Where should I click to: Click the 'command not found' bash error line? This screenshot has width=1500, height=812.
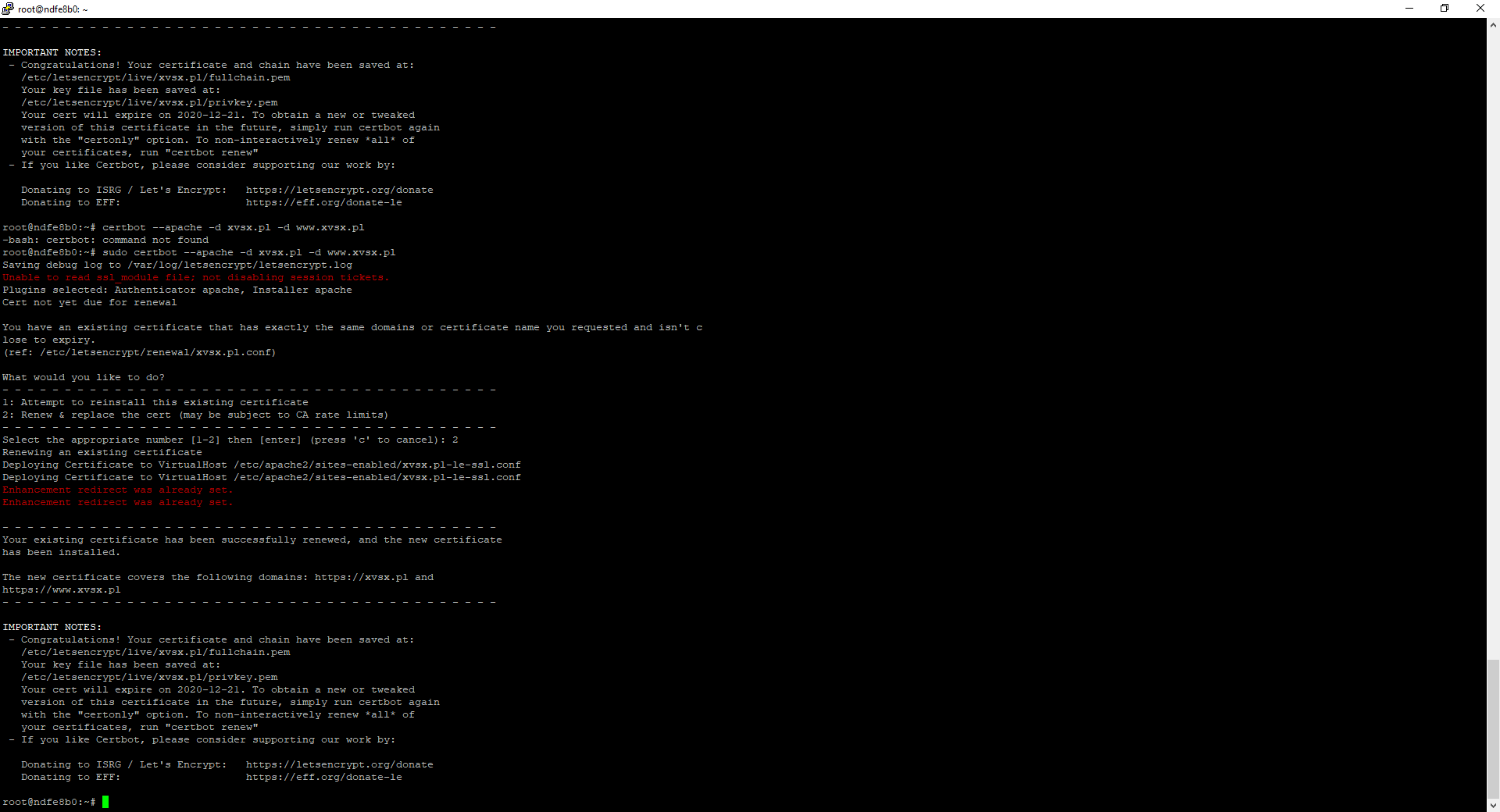[105, 240]
